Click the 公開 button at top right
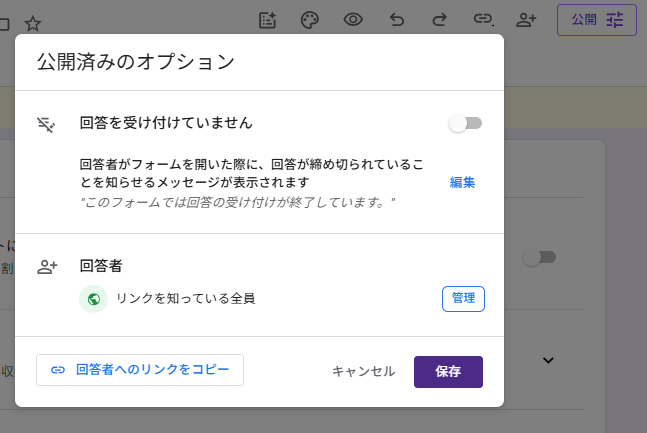This screenshot has height=433, width=647. [x=597, y=20]
